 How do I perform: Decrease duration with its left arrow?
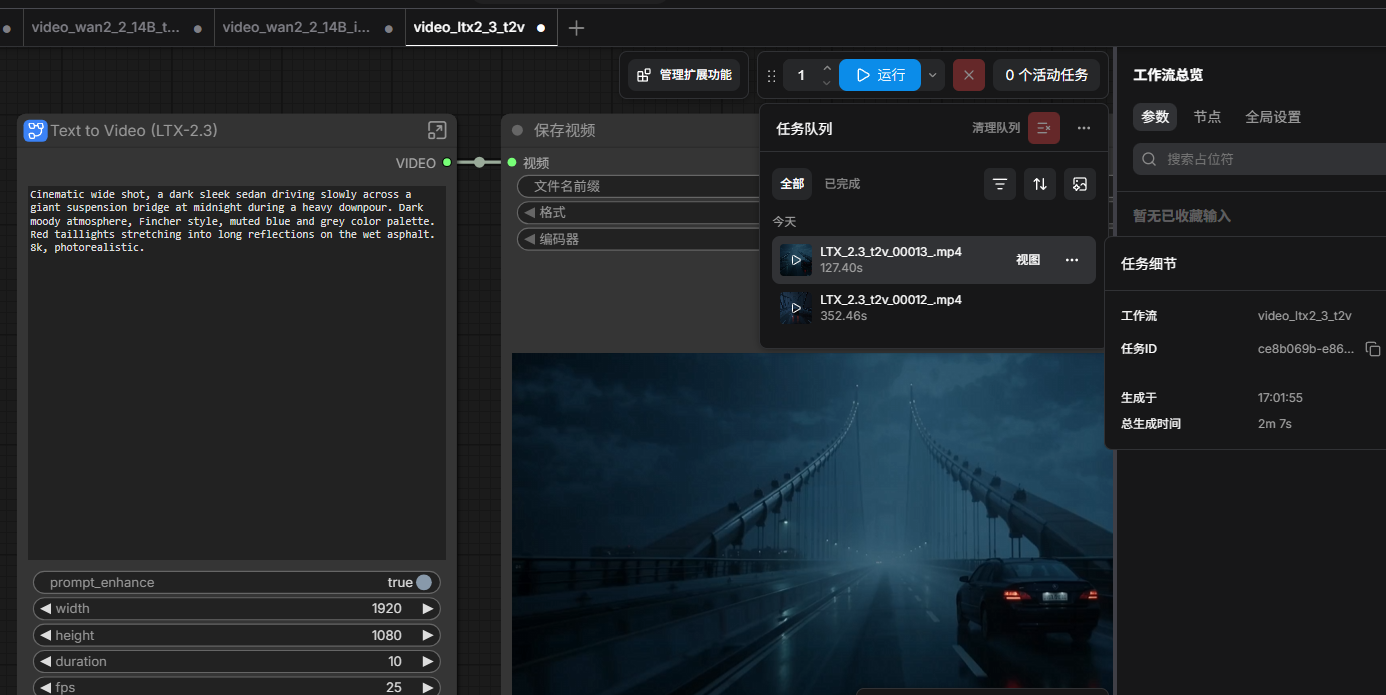[44, 661]
